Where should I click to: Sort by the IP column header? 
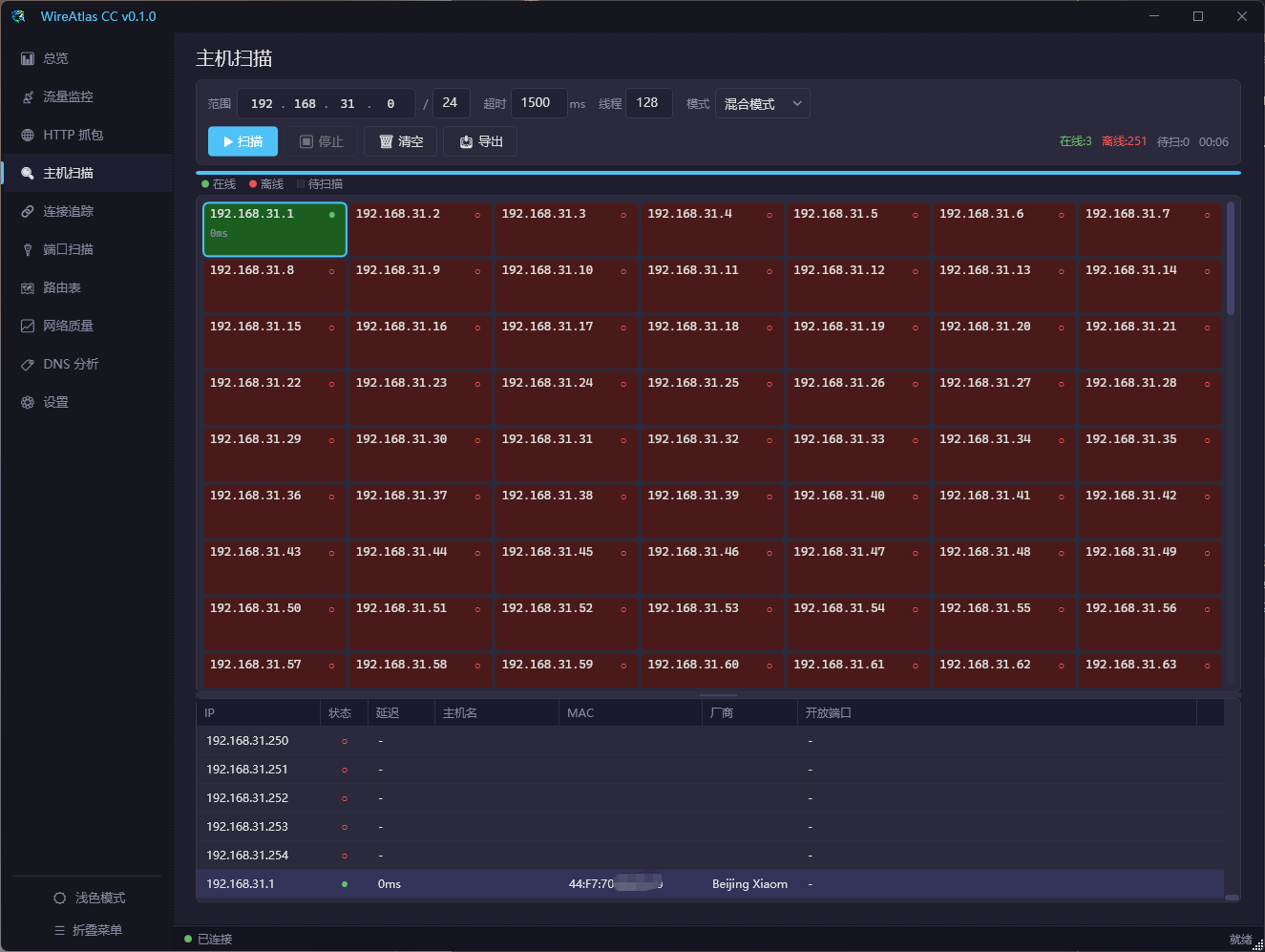coord(258,712)
